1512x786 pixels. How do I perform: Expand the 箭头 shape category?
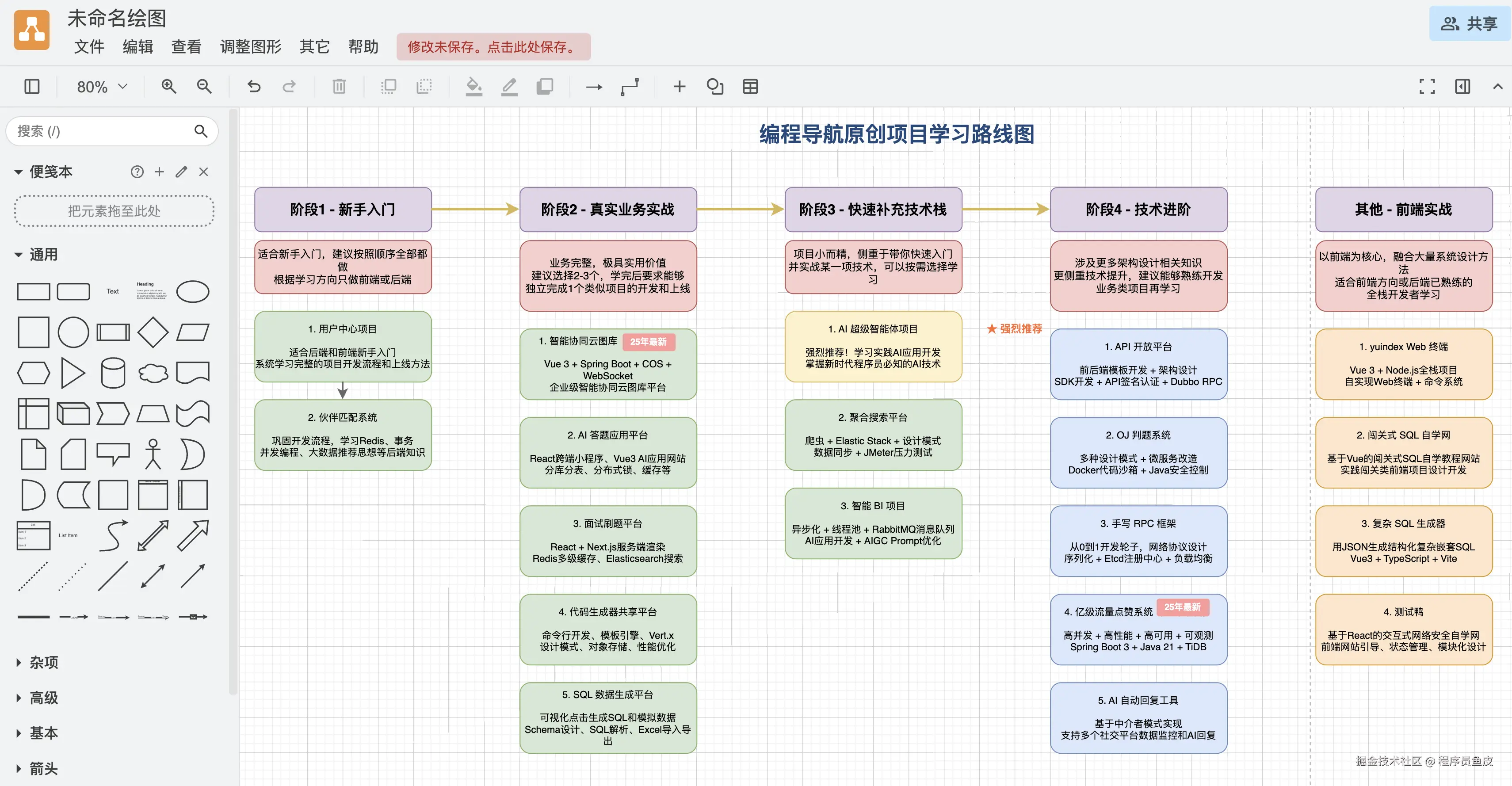pos(43,768)
